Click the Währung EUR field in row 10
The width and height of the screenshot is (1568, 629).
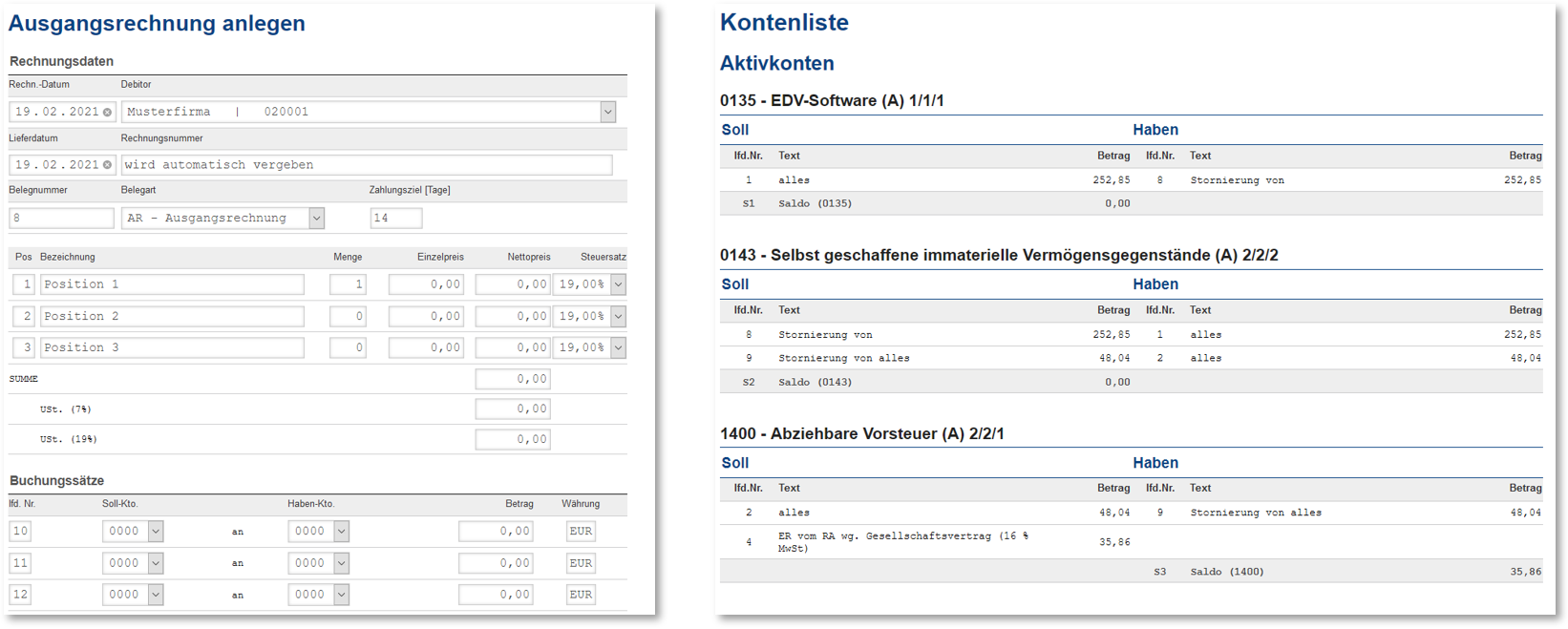coord(581,532)
